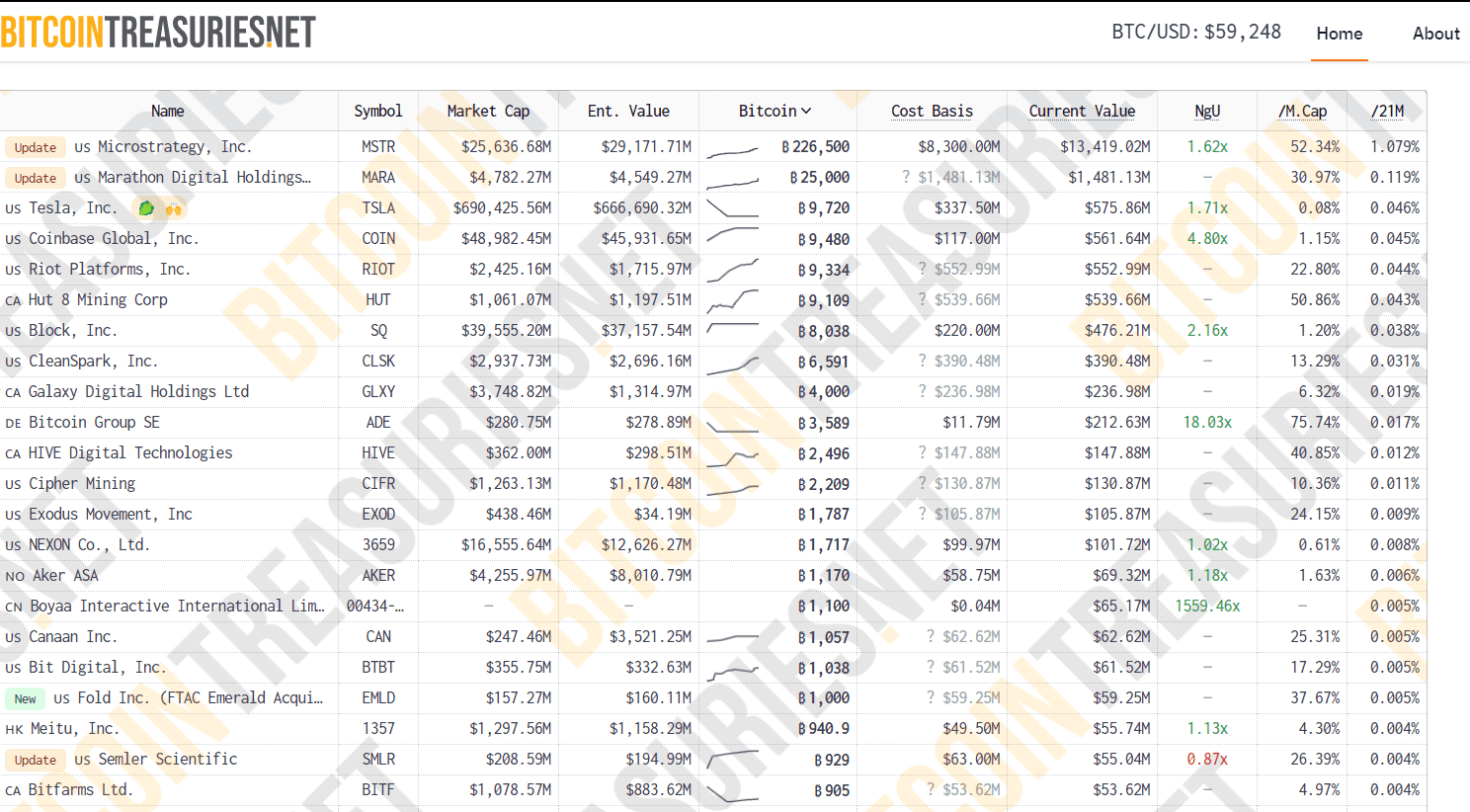
Task: Open the About tab
Action: point(1435,33)
